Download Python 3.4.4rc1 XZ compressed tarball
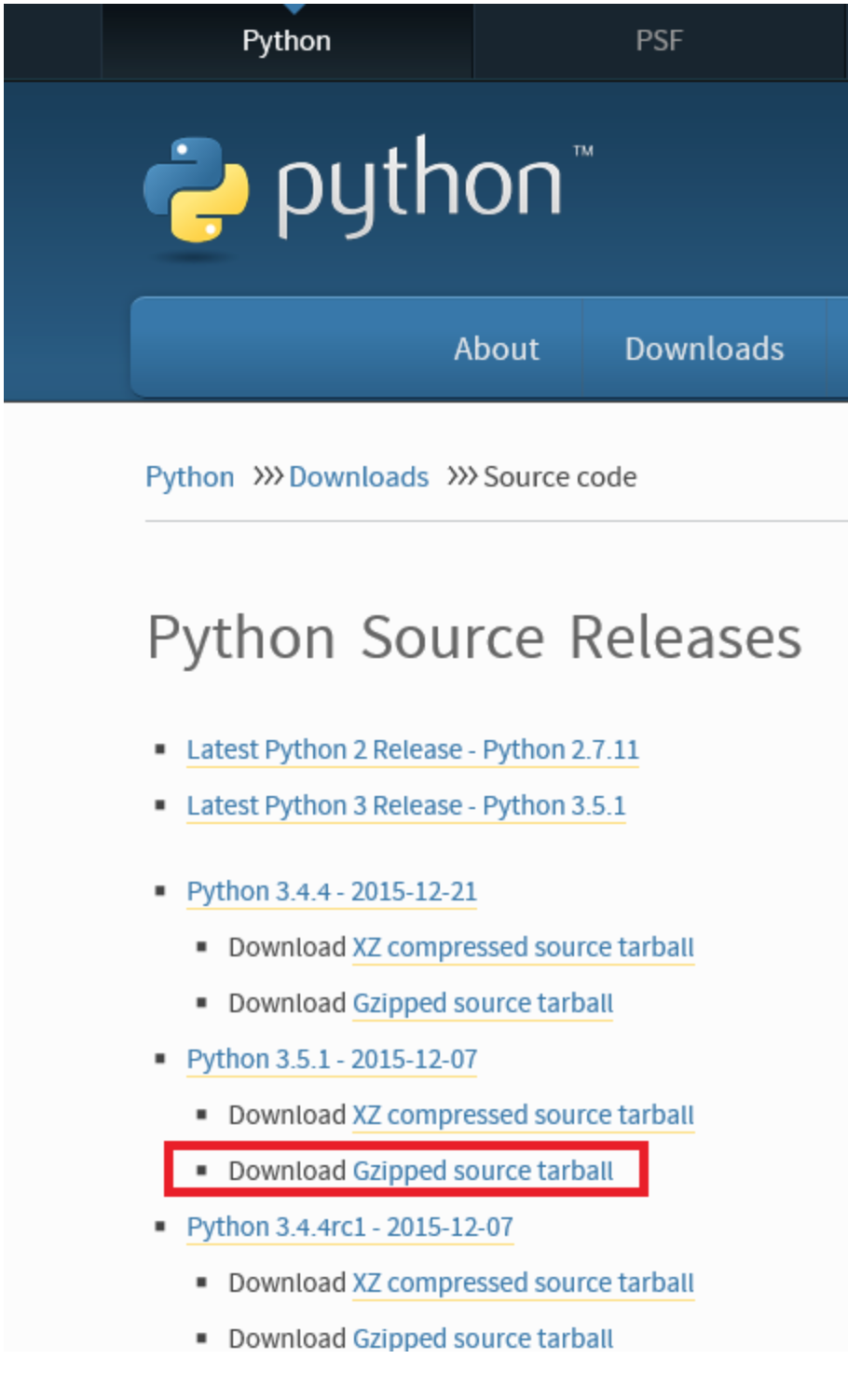The width and height of the screenshot is (848, 1400). click(x=523, y=1283)
